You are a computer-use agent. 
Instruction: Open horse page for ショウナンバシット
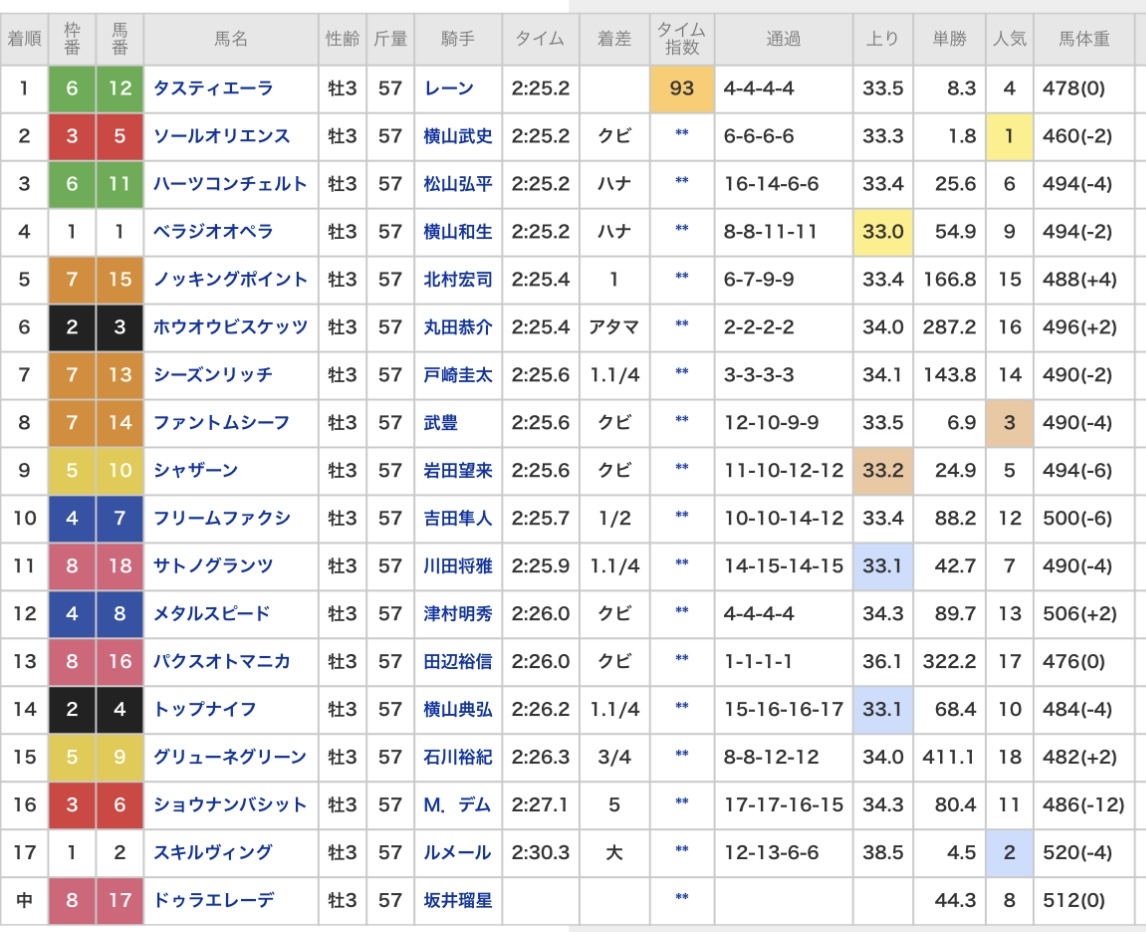click(x=229, y=805)
